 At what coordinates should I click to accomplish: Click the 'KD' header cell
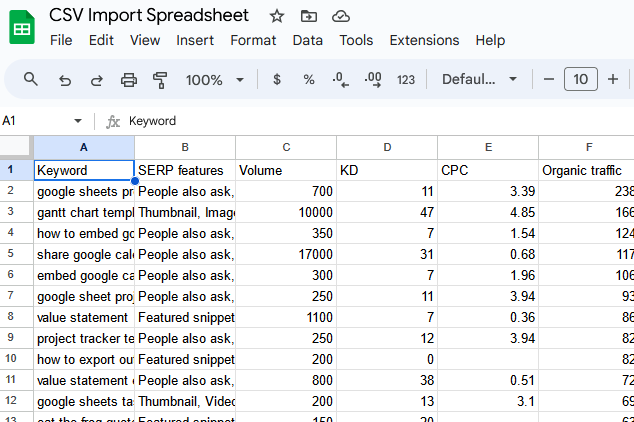[387, 170]
